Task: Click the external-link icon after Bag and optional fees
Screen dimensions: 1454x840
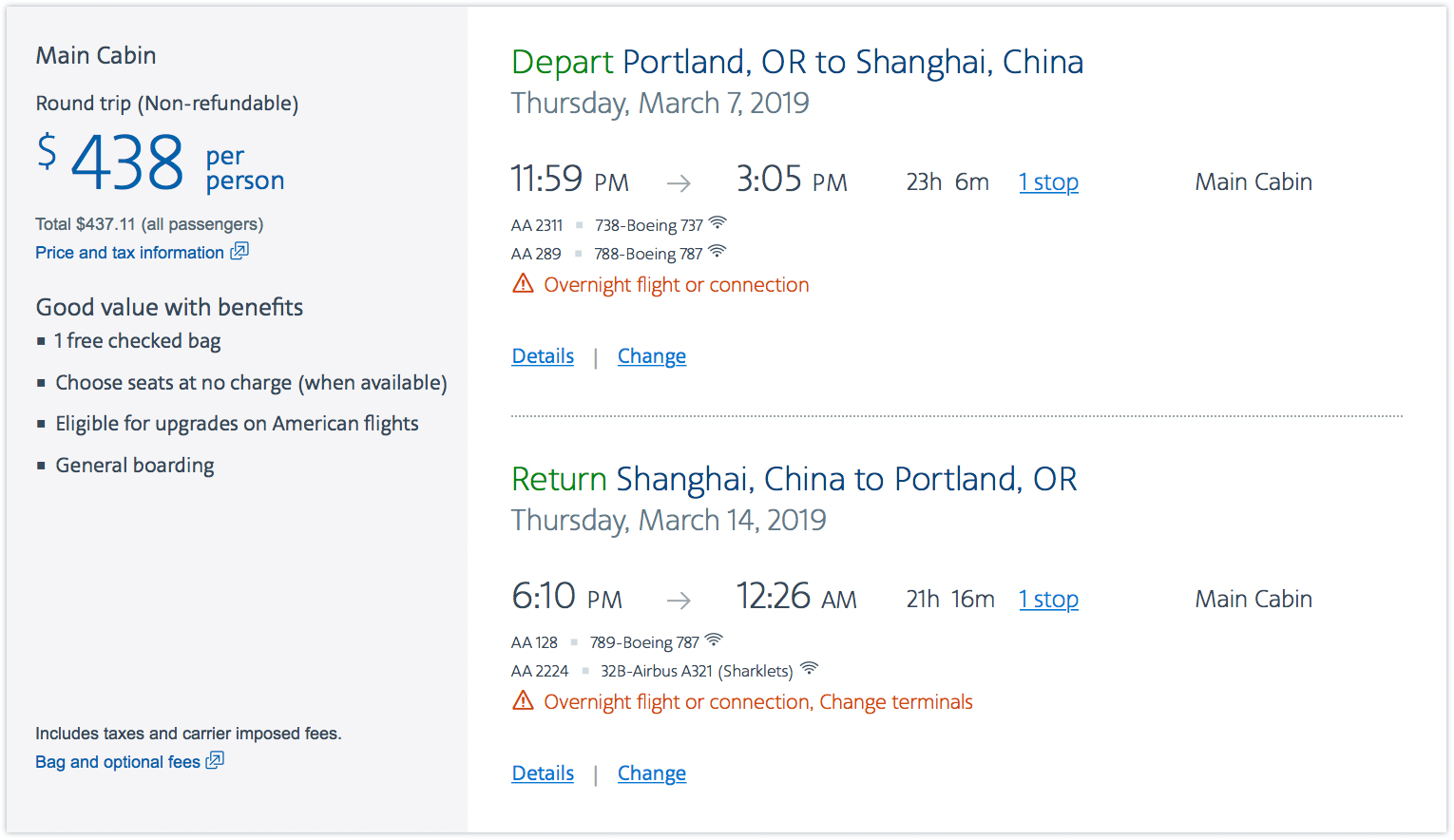Action: (x=216, y=760)
